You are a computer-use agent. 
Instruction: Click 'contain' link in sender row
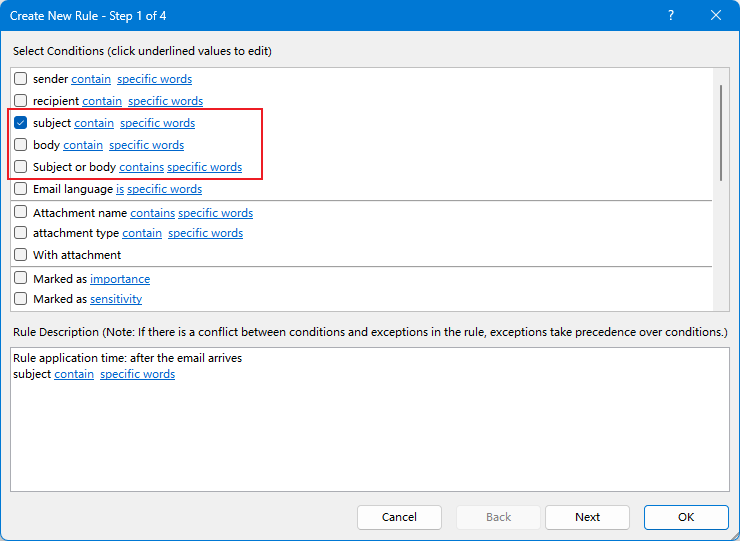(x=91, y=79)
